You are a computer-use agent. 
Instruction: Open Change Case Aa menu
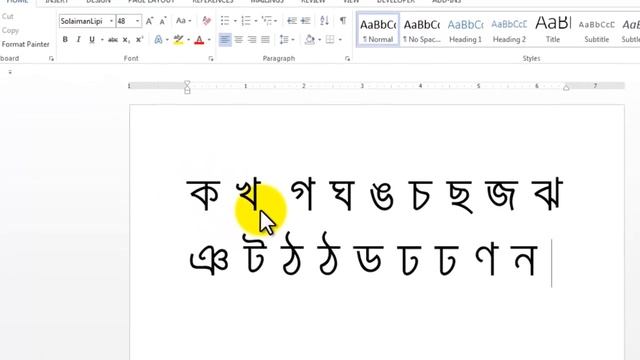[x=183, y=21]
